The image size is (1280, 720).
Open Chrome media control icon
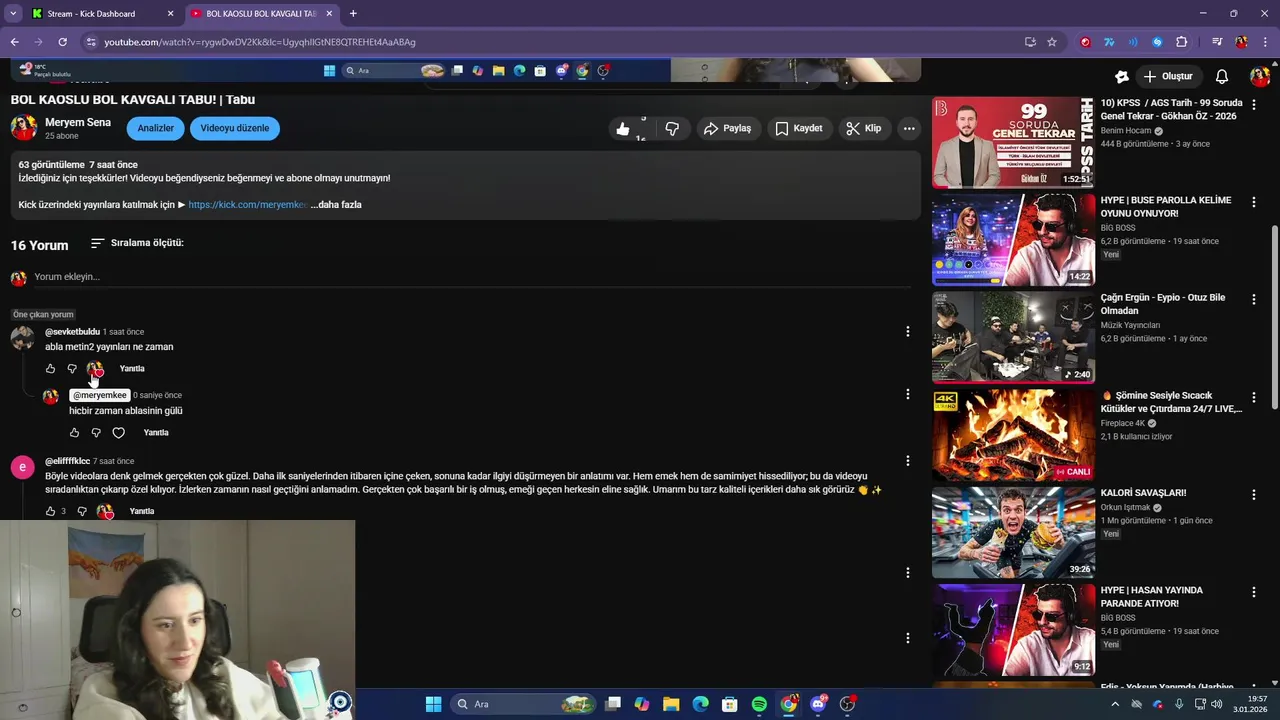[x=1217, y=42]
